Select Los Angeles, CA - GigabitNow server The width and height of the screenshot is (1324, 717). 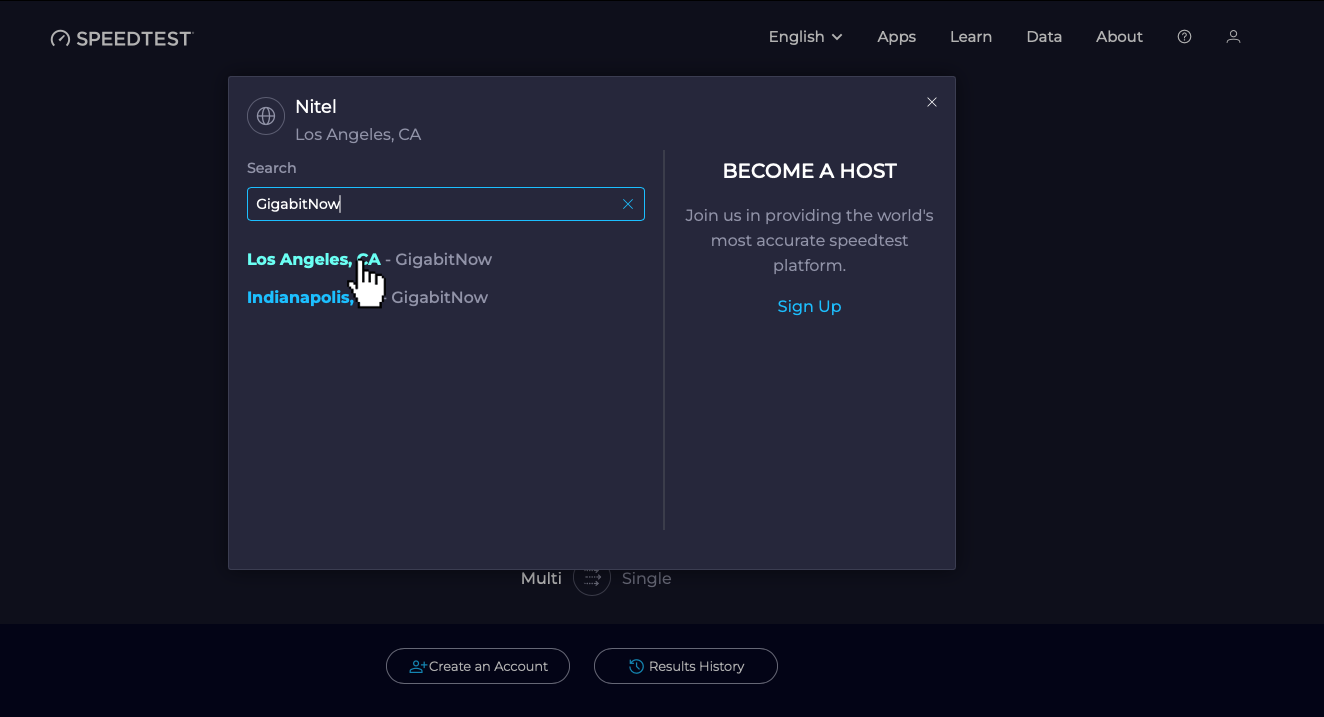point(369,259)
